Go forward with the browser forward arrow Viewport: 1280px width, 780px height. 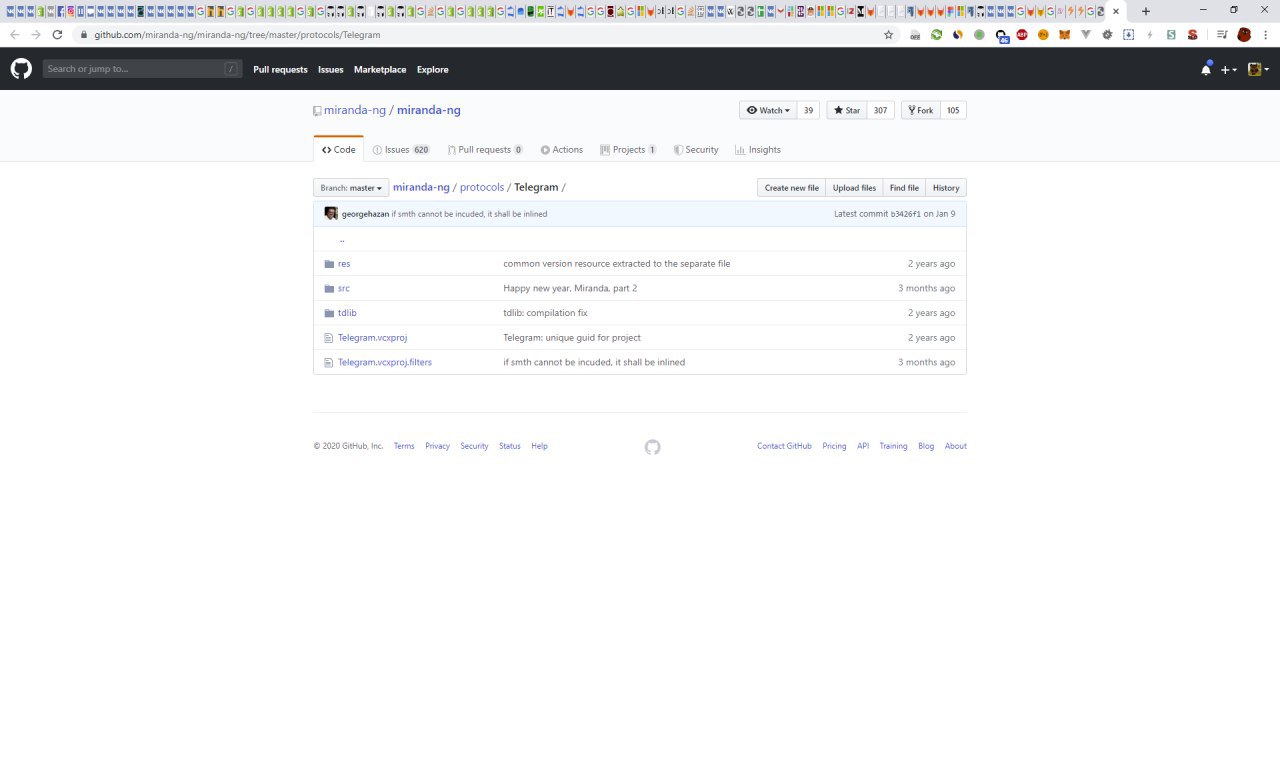tap(35, 34)
